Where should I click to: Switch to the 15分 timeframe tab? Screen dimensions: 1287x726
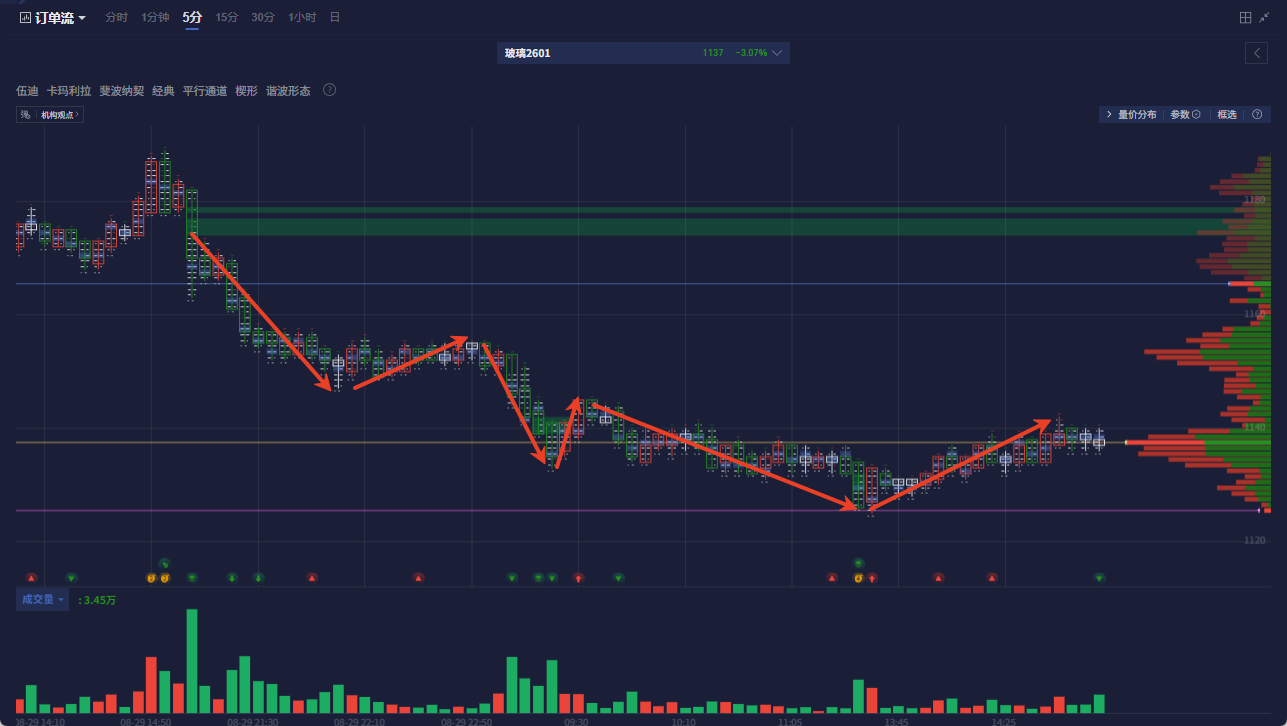(226, 18)
